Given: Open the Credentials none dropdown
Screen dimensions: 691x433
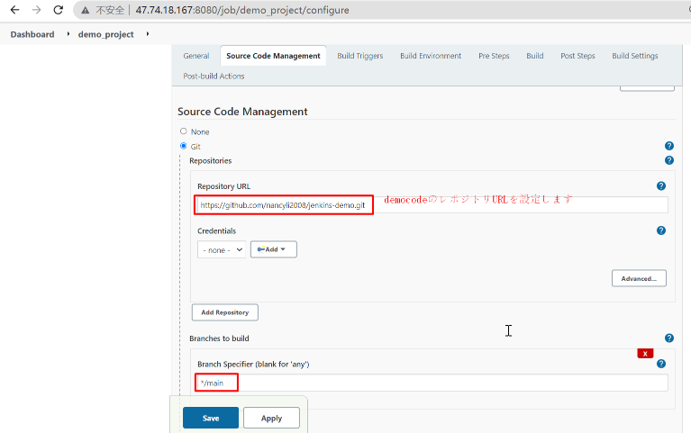Looking at the screenshot, I should point(222,250).
